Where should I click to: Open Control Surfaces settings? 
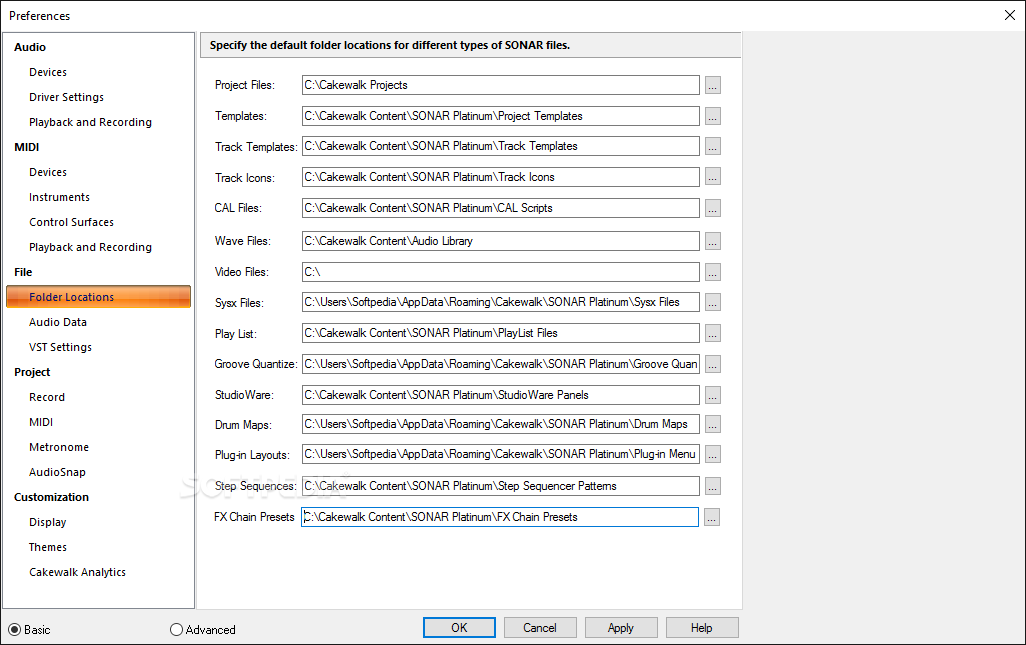pyautogui.click(x=71, y=222)
